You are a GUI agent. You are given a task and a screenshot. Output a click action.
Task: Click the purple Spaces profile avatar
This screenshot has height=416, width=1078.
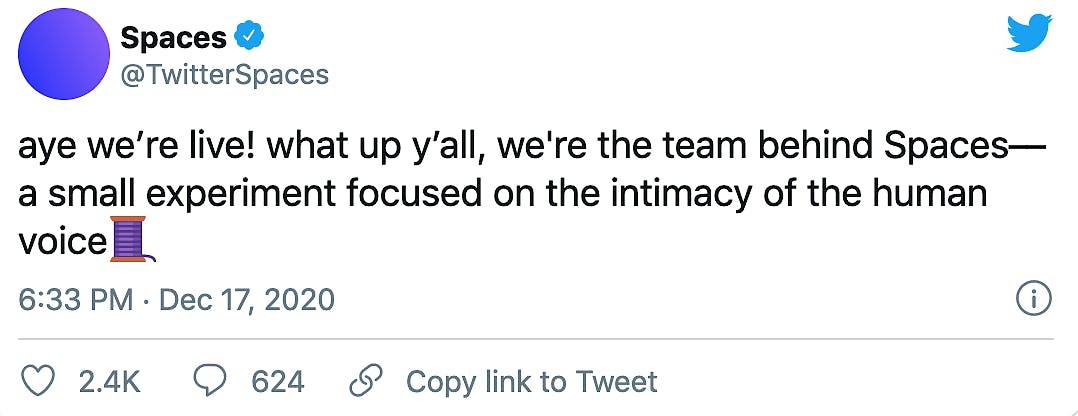coord(63,60)
